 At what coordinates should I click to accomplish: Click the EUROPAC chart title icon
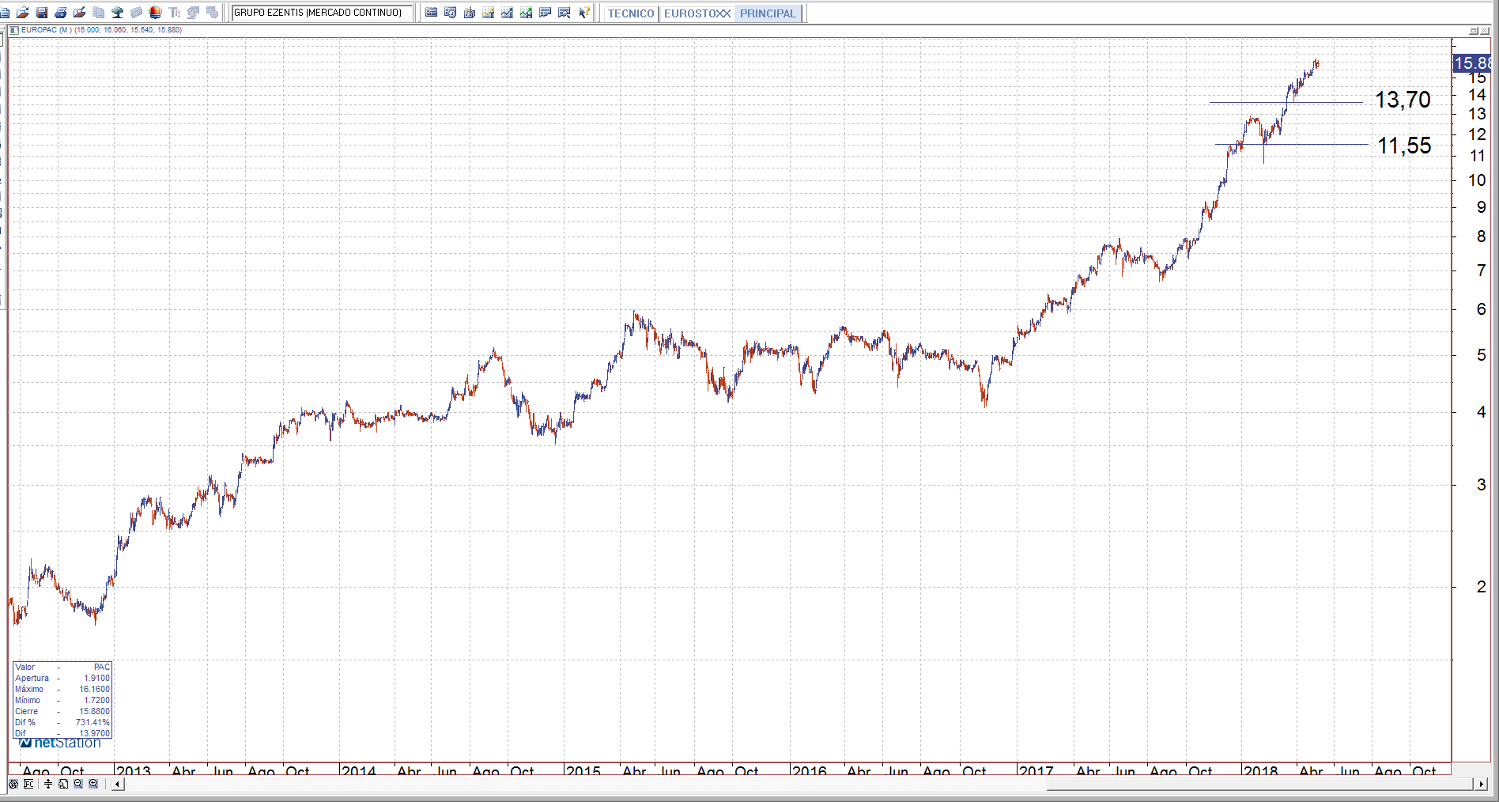(13, 30)
